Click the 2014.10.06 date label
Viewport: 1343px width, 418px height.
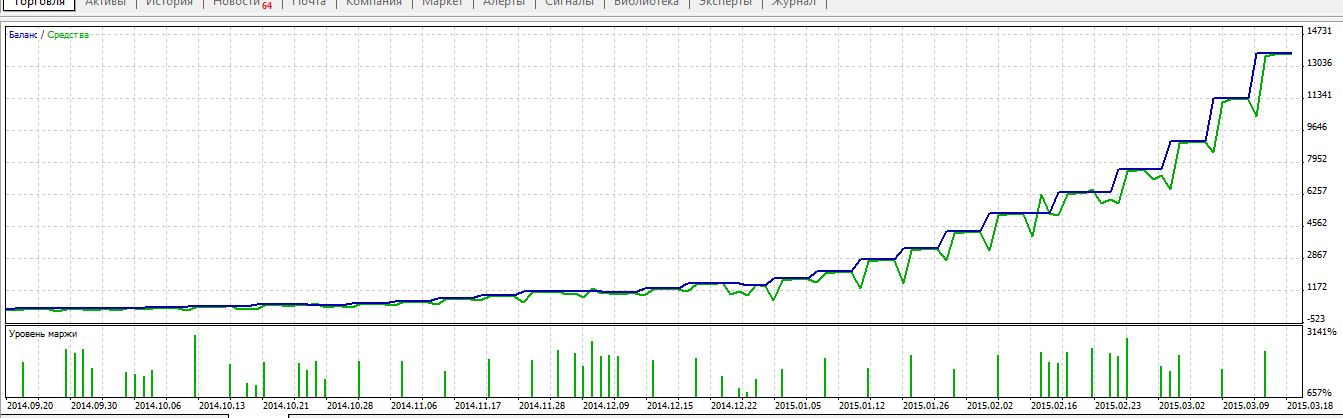pyautogui.click(x=157, y=406)
